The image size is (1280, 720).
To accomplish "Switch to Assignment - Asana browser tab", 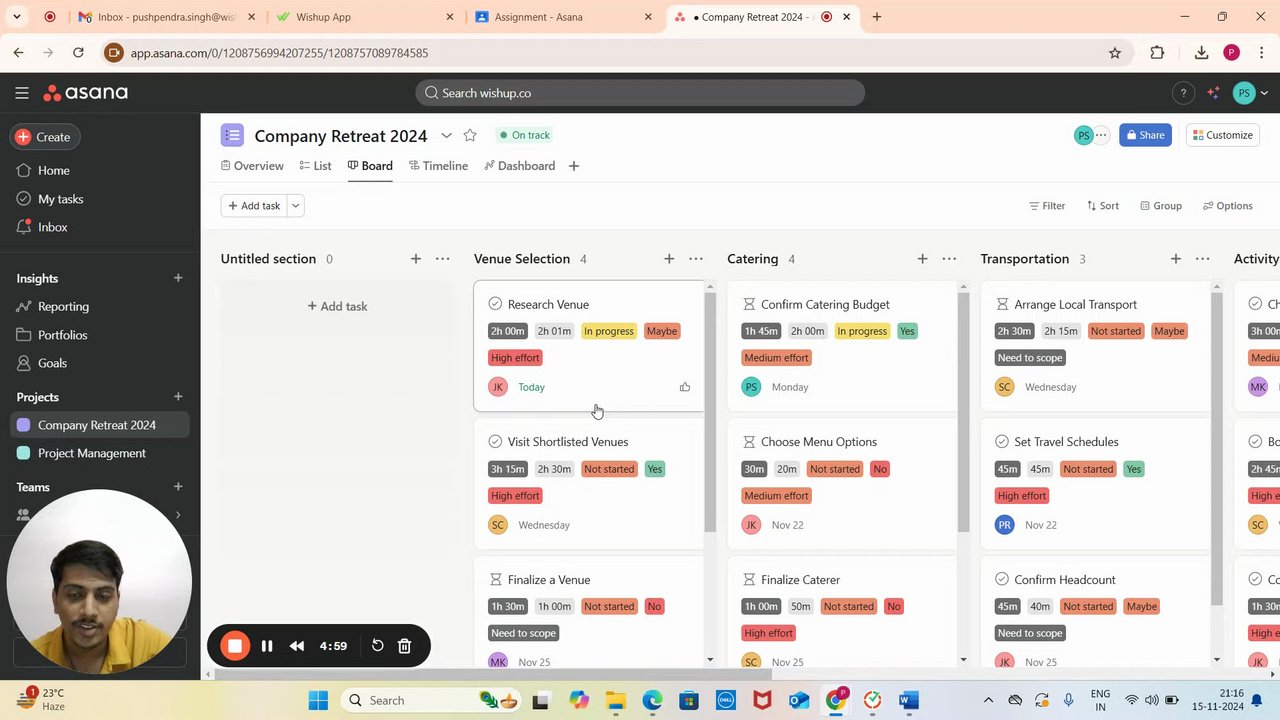I will pos(565,17).
